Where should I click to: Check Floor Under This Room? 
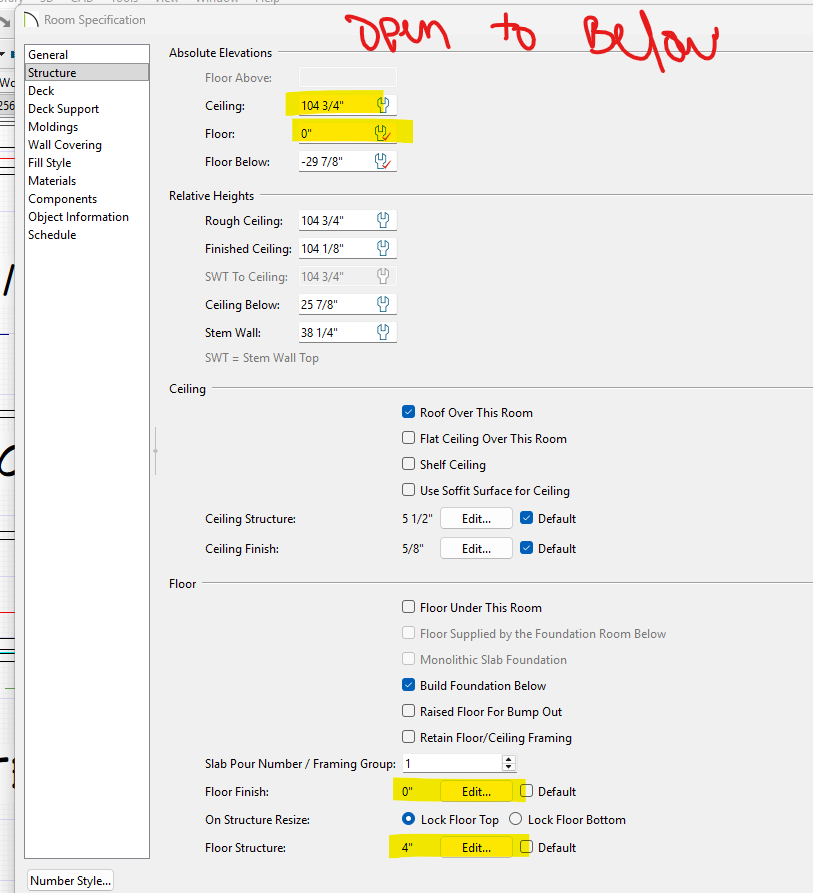pyautogui.click(x=408, y=607)
